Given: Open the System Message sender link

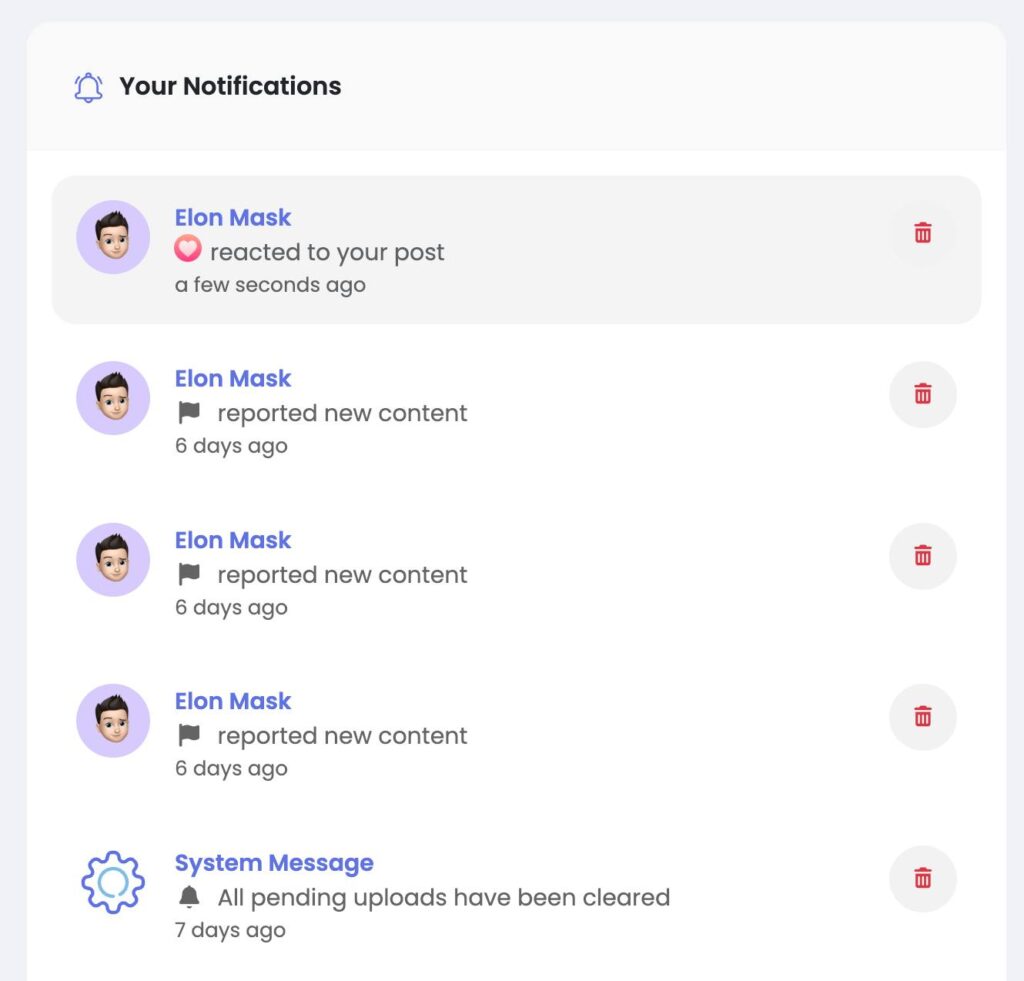Looking at the screenshot, I should tap(274, 863).
